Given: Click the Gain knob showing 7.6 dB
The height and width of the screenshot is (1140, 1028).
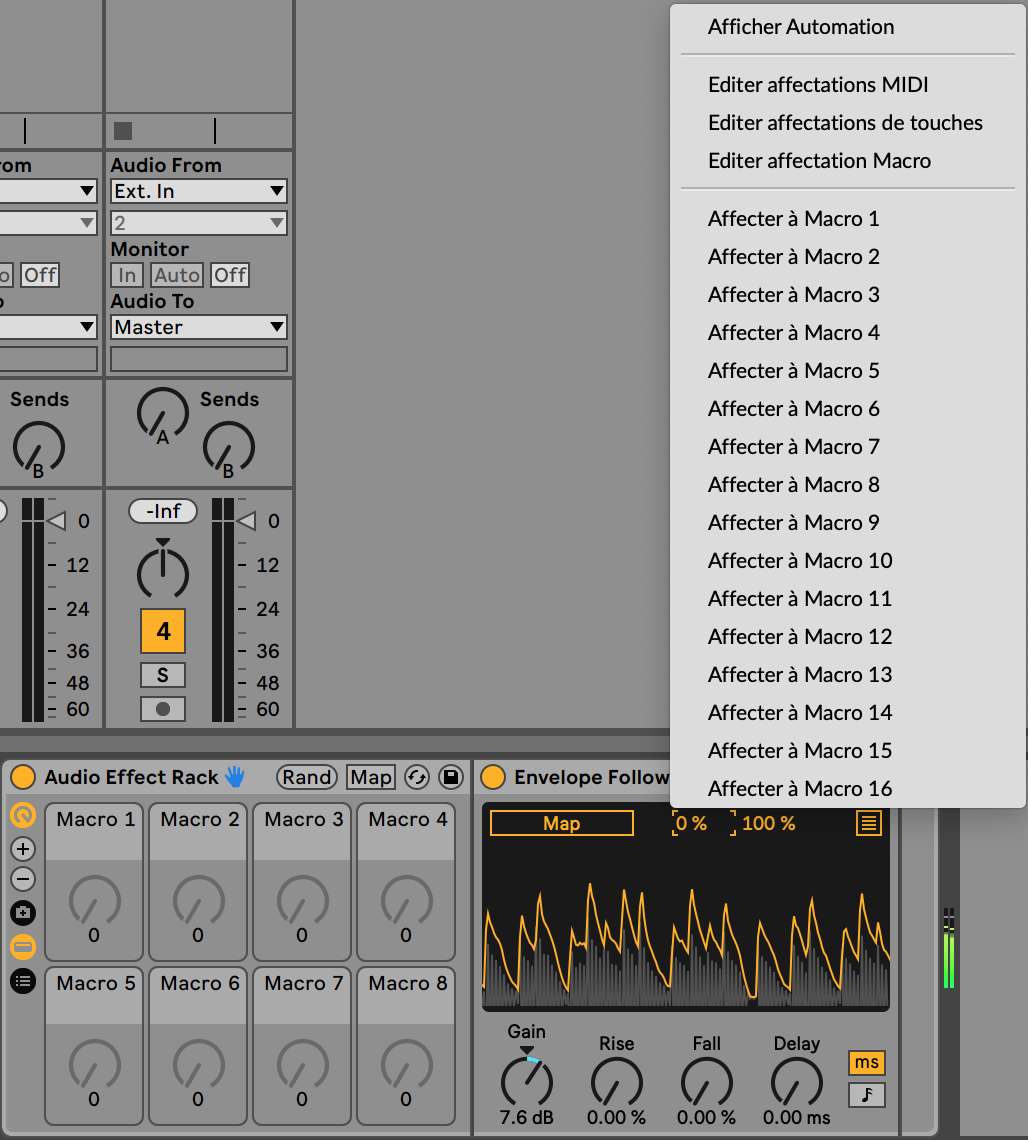Looking at the screenshot, I should coord(527,1080).
